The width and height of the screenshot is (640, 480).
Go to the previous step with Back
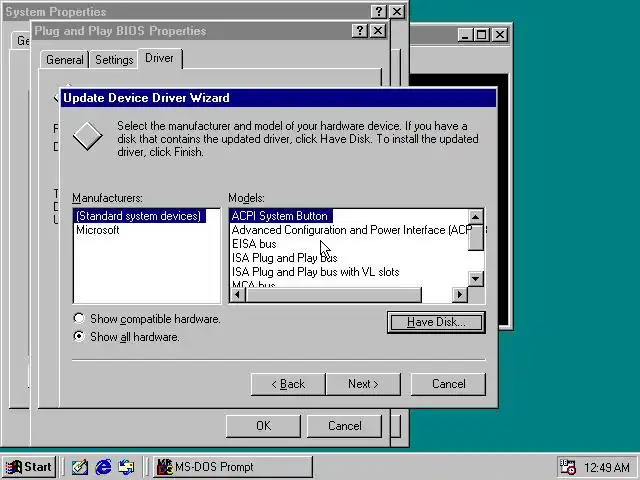[x=288, y=384]
